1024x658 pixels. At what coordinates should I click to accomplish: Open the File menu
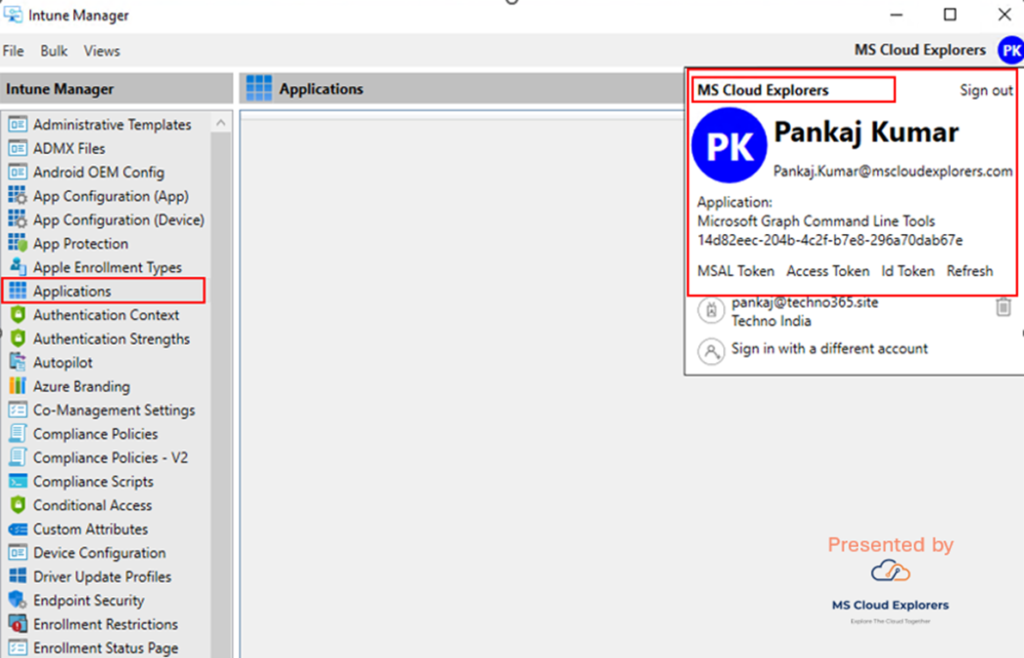[13, 51]
